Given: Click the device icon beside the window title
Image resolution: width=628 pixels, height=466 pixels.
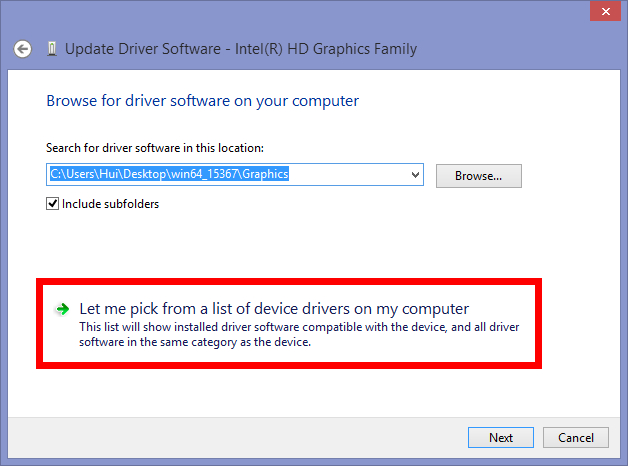Looking at the screenshot, I should coord(51,48).
